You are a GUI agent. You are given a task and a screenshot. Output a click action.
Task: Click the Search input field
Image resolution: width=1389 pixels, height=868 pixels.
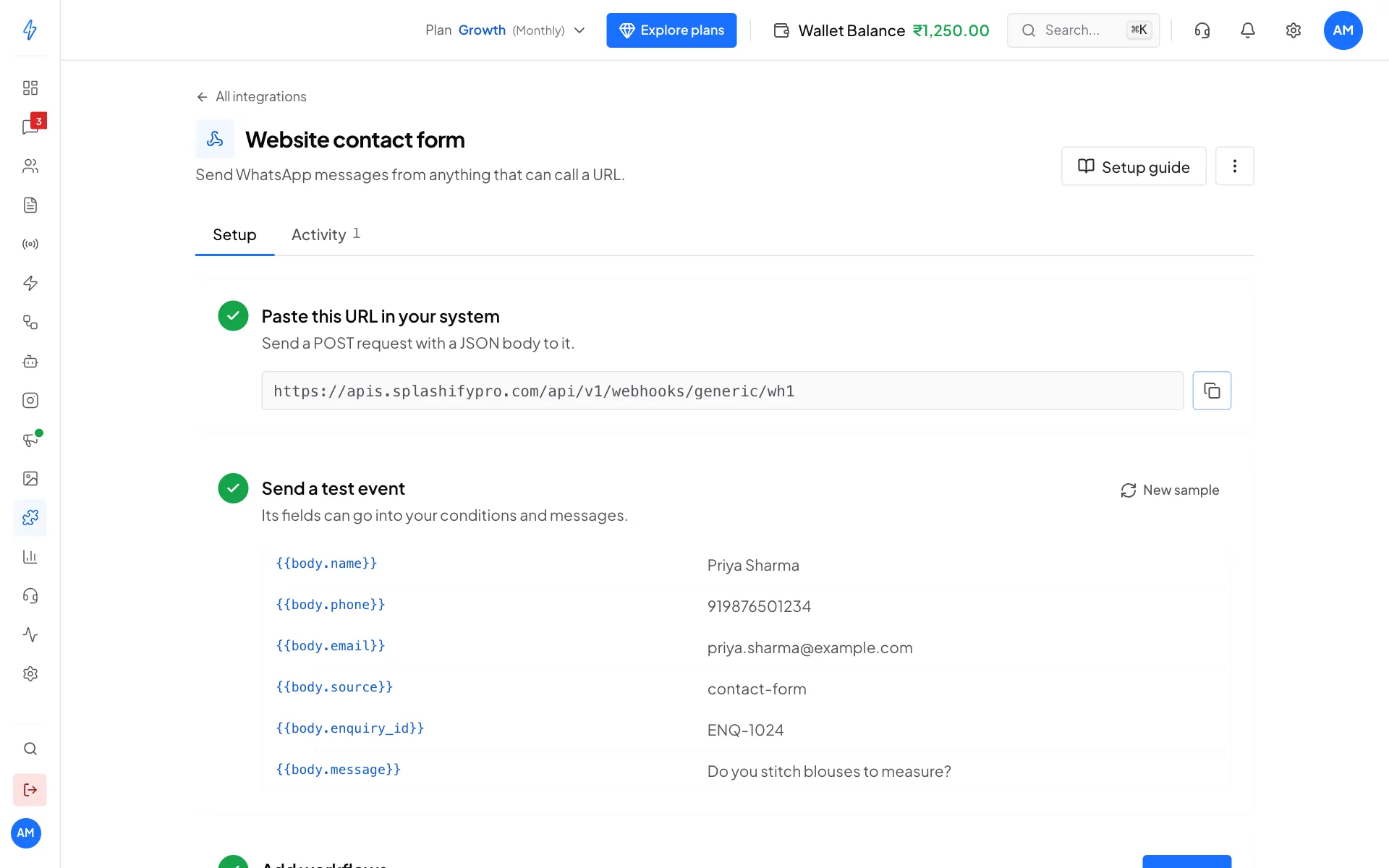point(1083,30)
